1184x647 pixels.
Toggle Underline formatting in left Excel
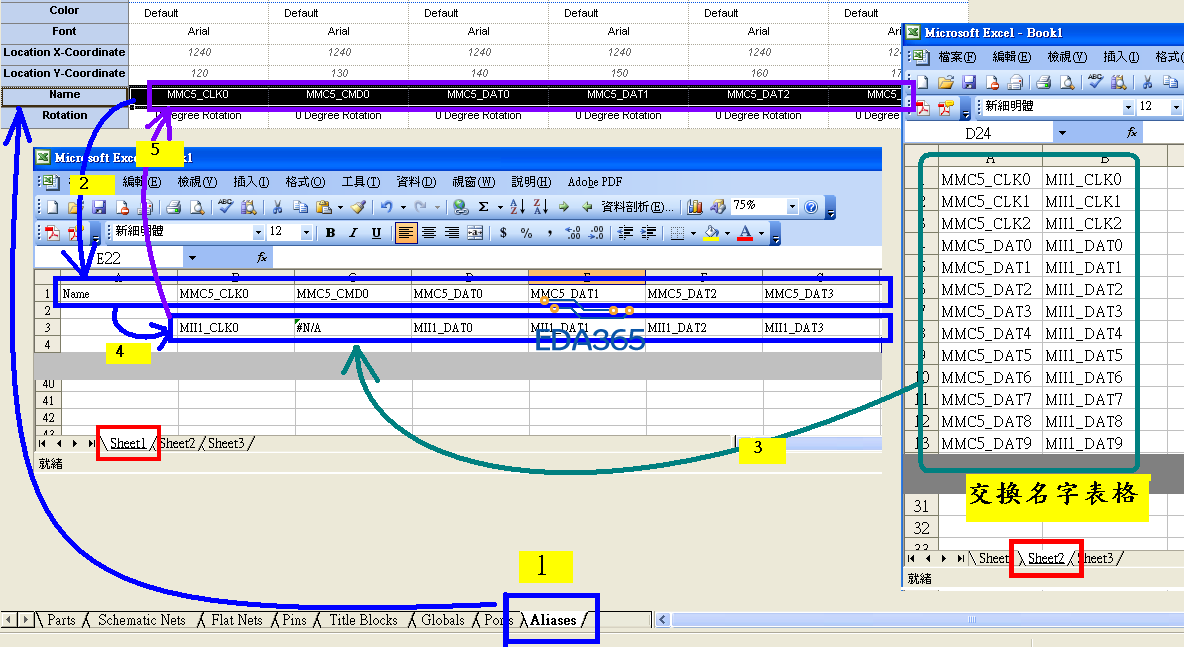(x=376, y=233)
